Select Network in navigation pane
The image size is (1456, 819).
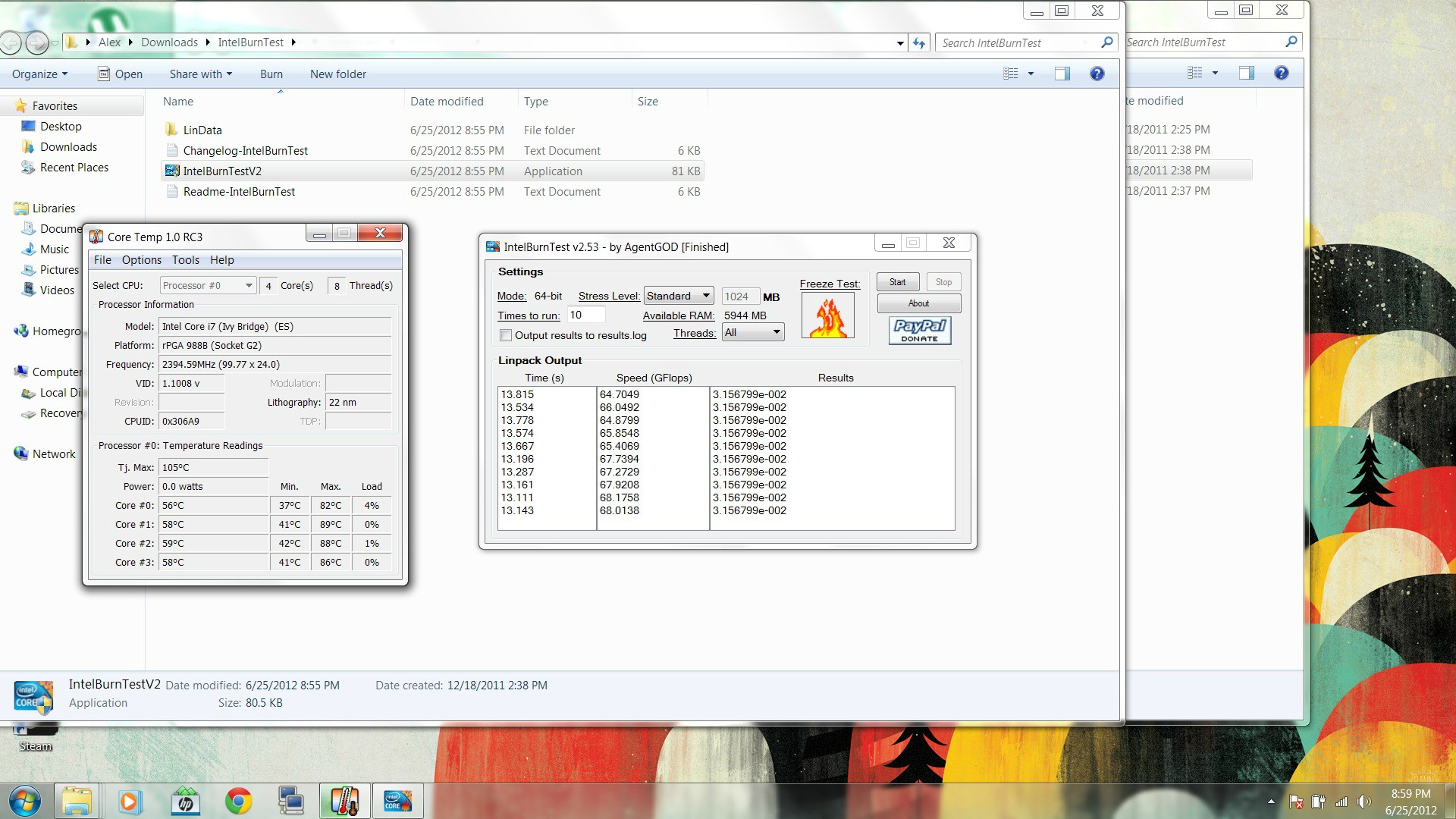[53, 453]
